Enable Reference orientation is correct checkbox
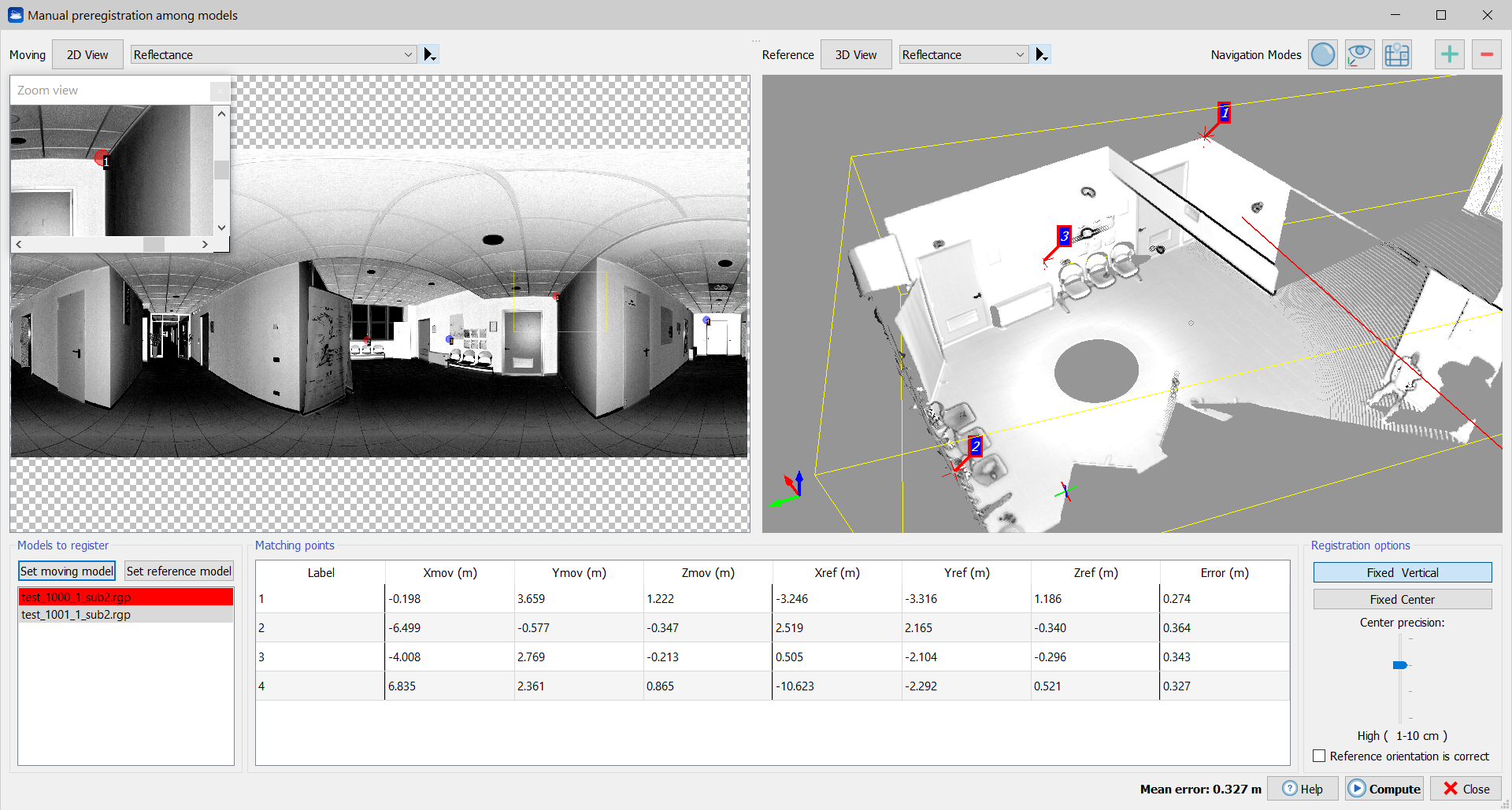The height and width of the screenshot is (810, 1512). 1320,756
